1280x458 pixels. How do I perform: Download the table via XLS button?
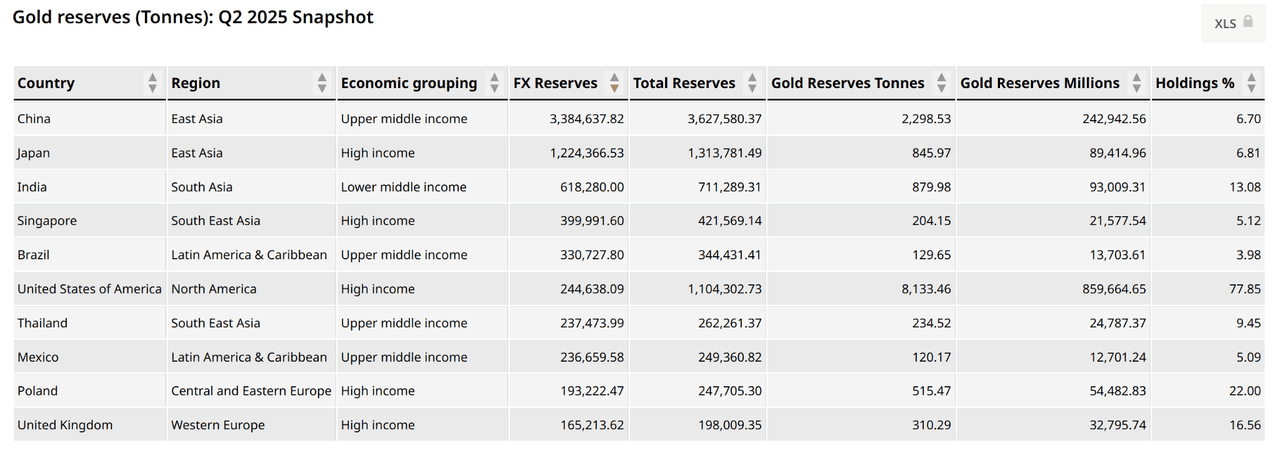click(x=1232, y=23)
